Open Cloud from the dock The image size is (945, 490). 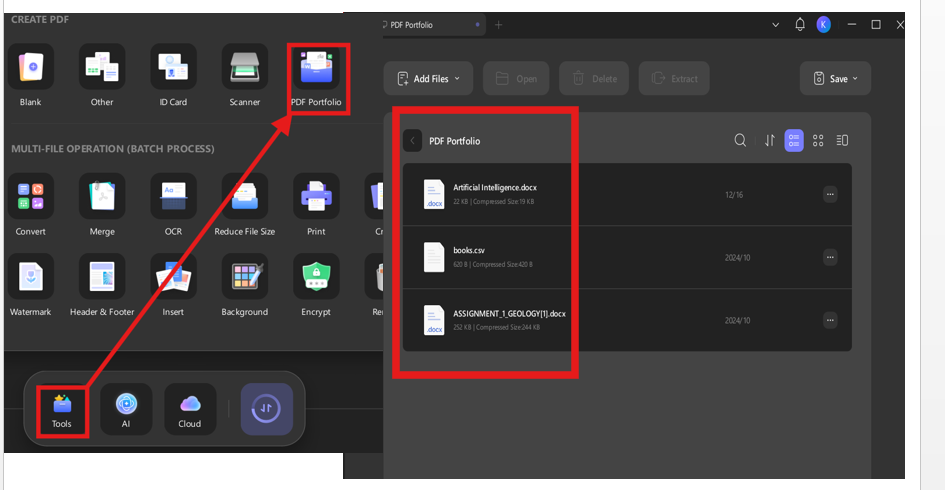190,409
